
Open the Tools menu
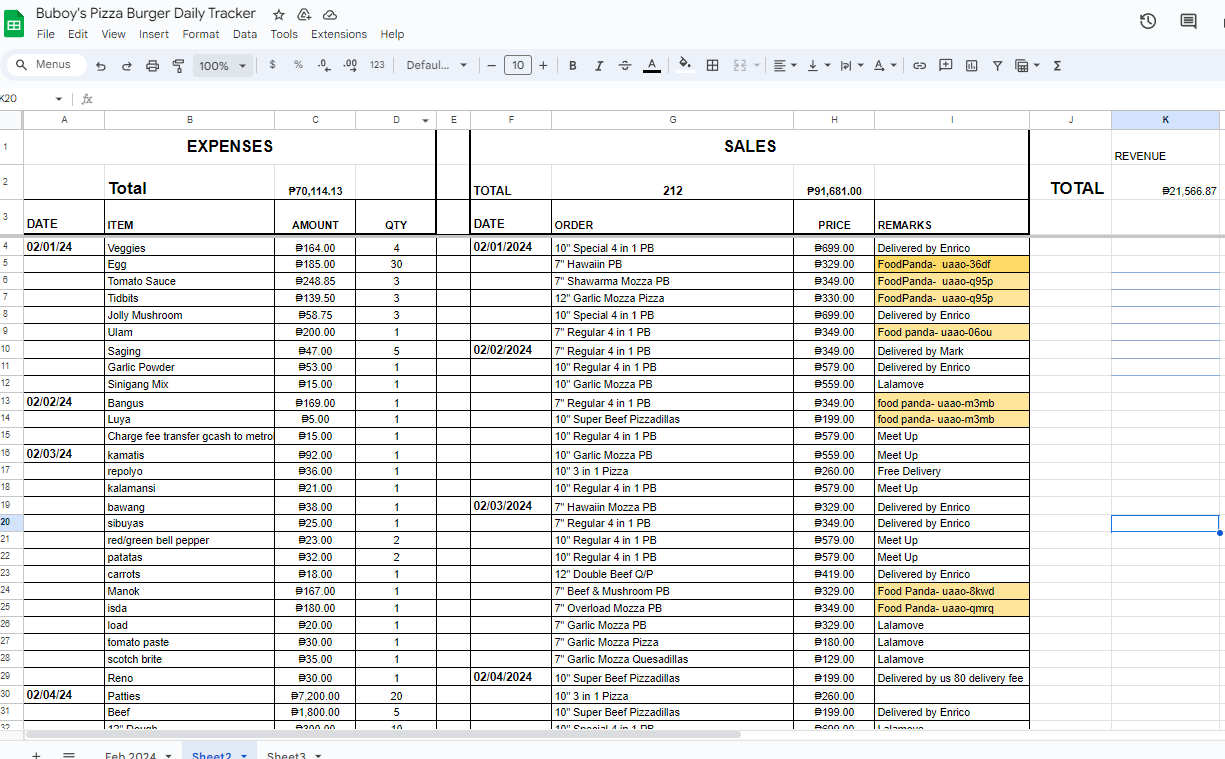tap(284, 34)
